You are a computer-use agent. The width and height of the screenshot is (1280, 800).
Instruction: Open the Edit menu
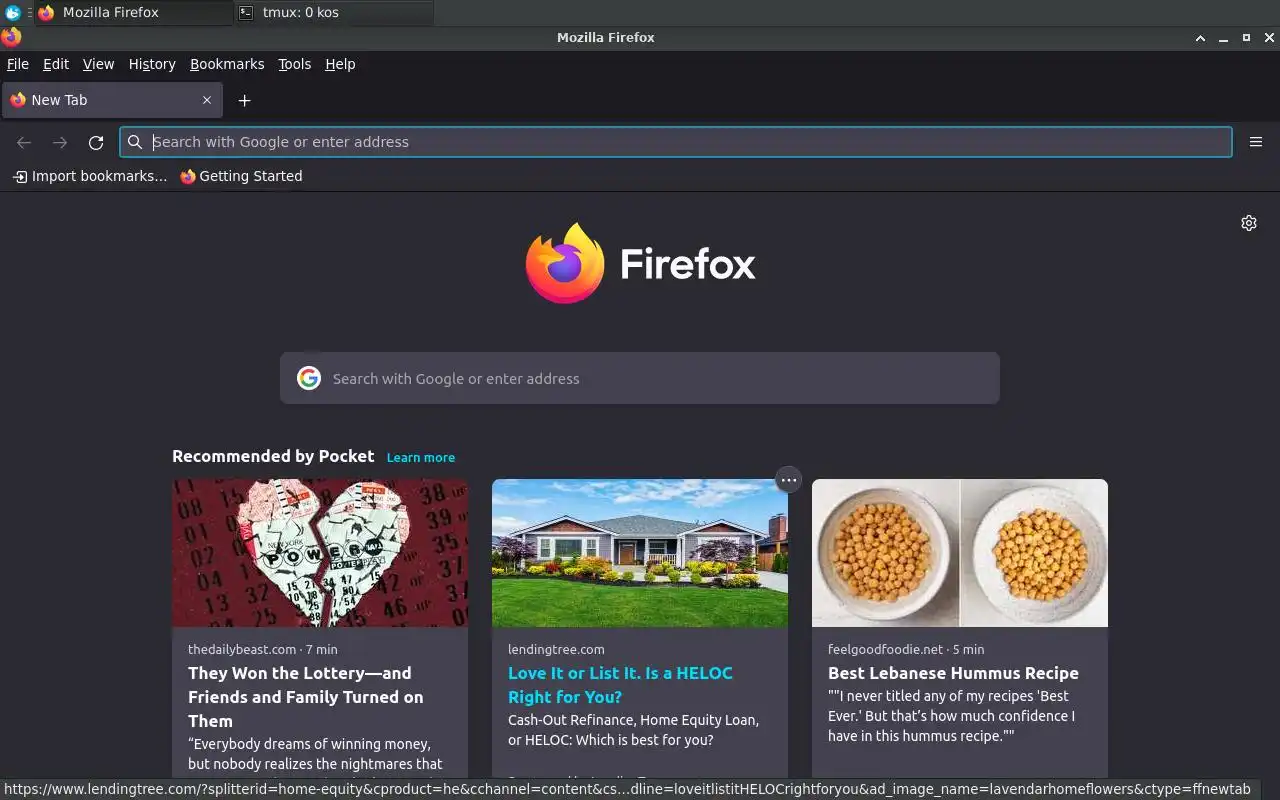[x=56, y=64]
